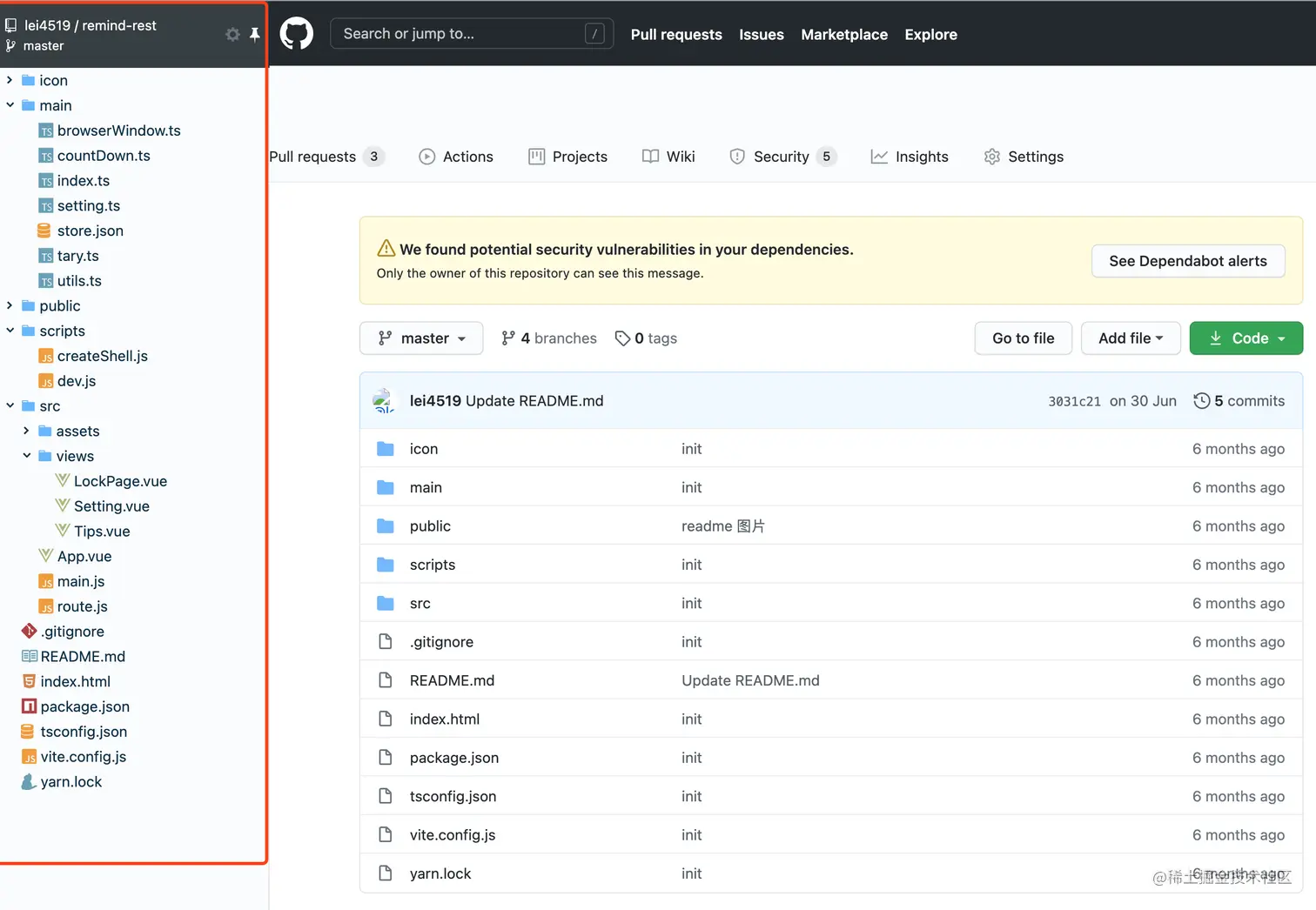1316x910 pixels.
Task: Click folder icon of src row
Action: point(386,603)
